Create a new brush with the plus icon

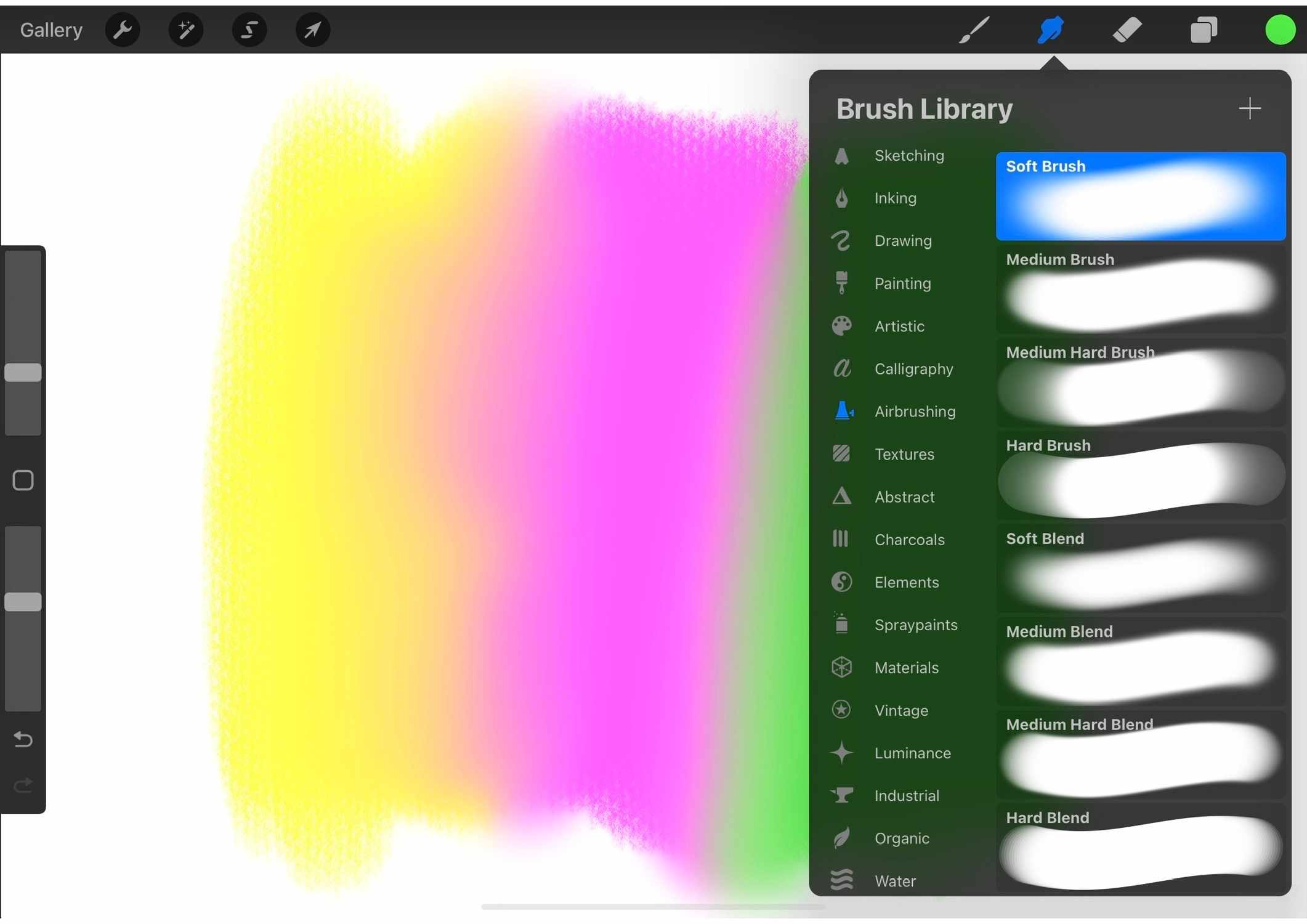tap(1250, 108)
